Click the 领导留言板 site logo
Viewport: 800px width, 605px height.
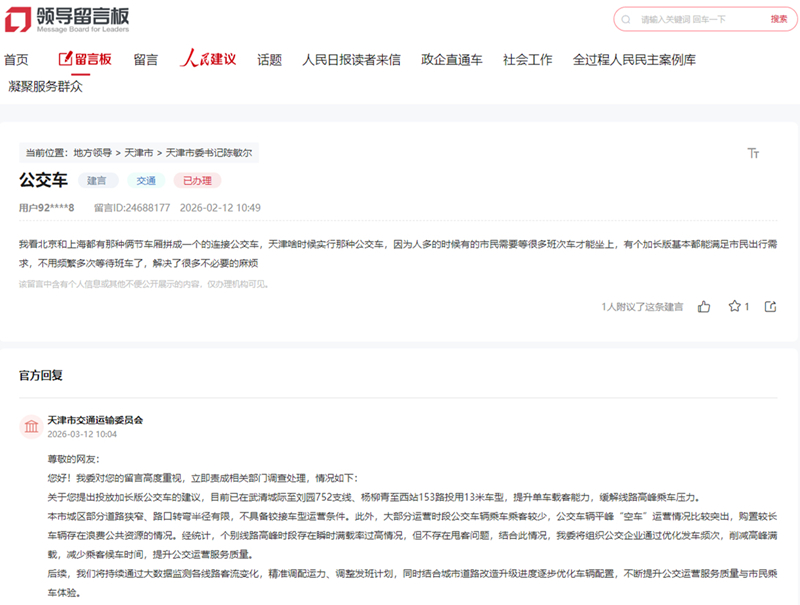(x=67, y=19)
